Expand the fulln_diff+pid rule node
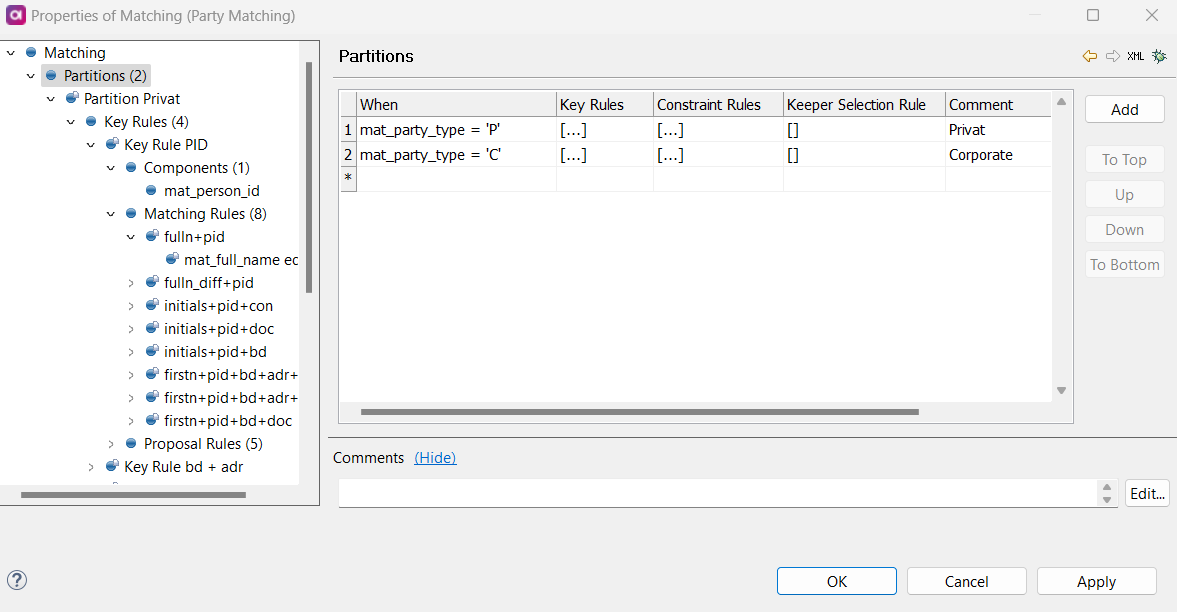The image size is (1177, 612). point(131,283)
